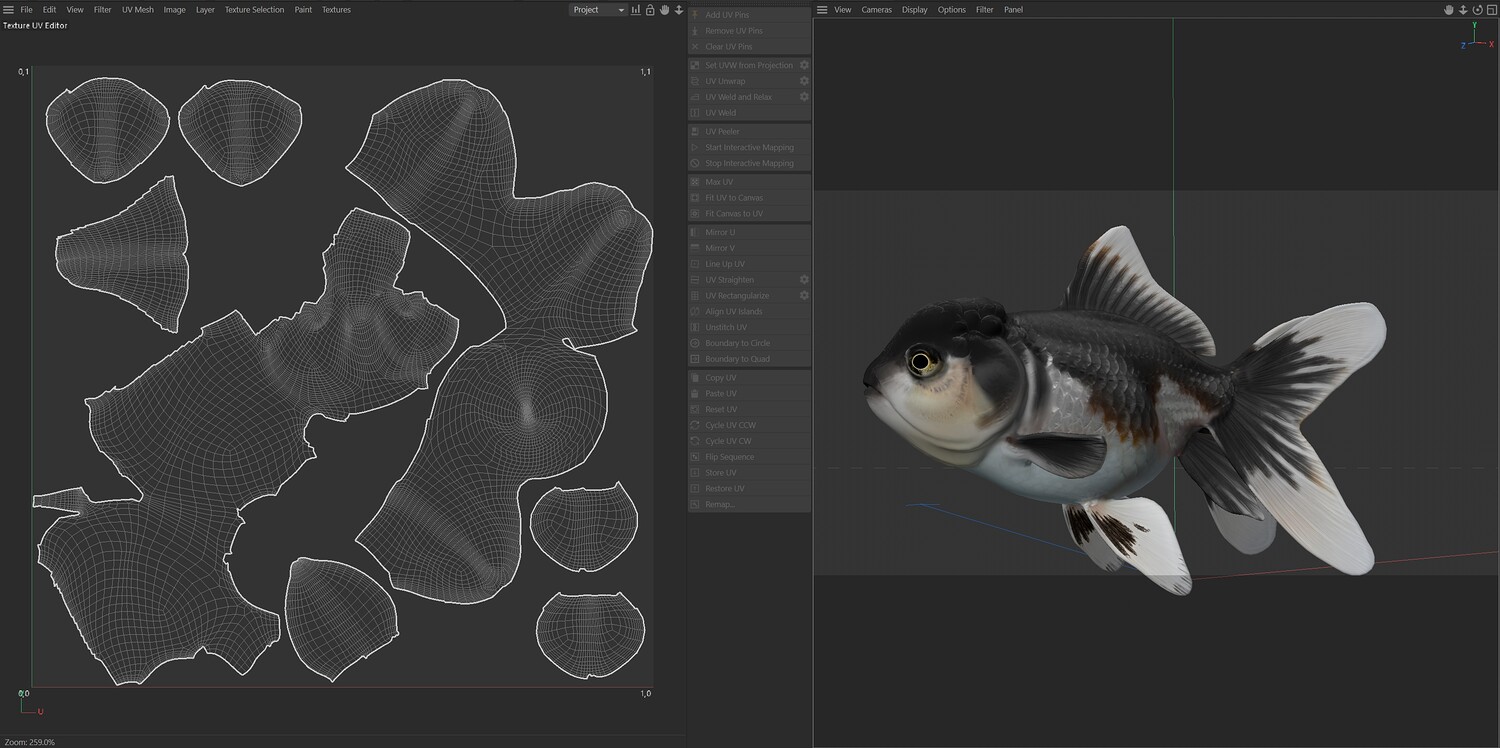Click Start Interactive Mapping
The width and height of the screenshot is (1500, 748).
[749, 148]
